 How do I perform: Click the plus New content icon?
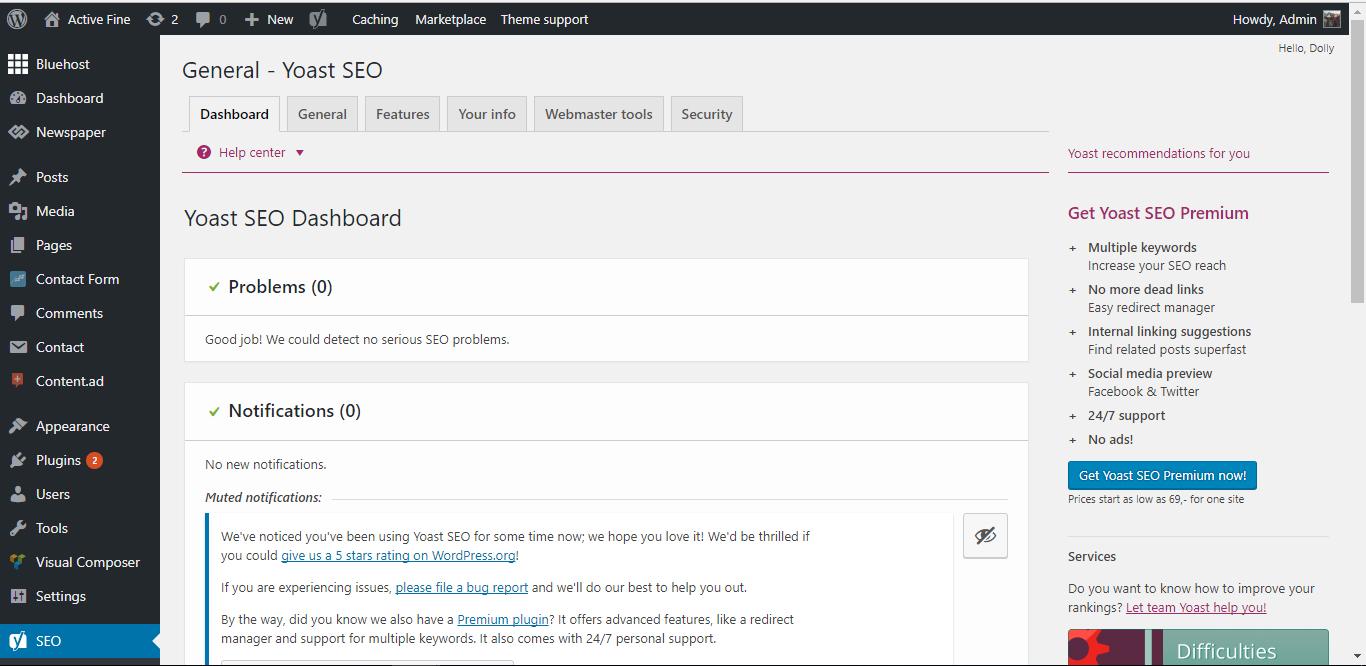[252, 19]
